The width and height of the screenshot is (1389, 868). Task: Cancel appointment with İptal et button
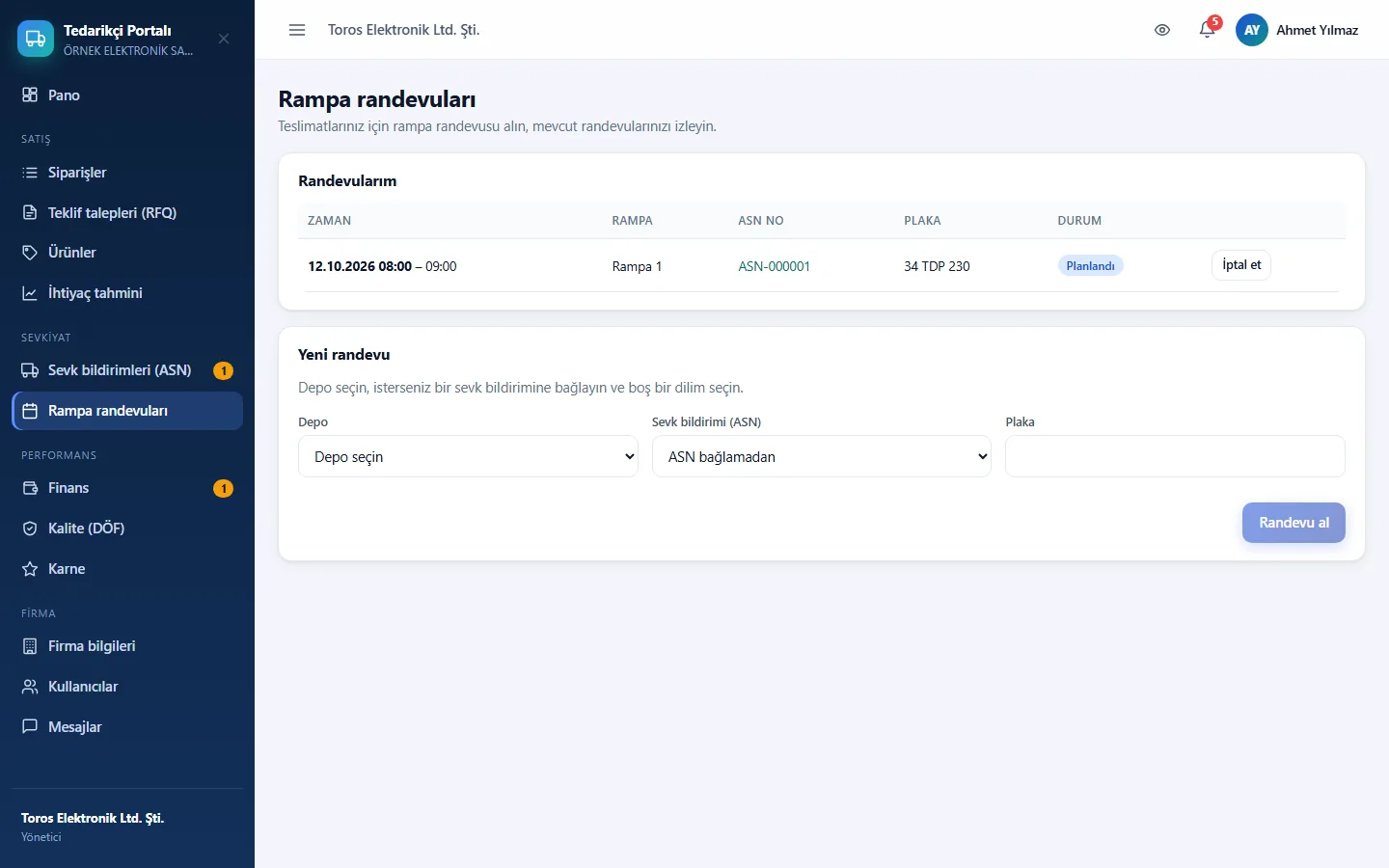[1241, 265]
